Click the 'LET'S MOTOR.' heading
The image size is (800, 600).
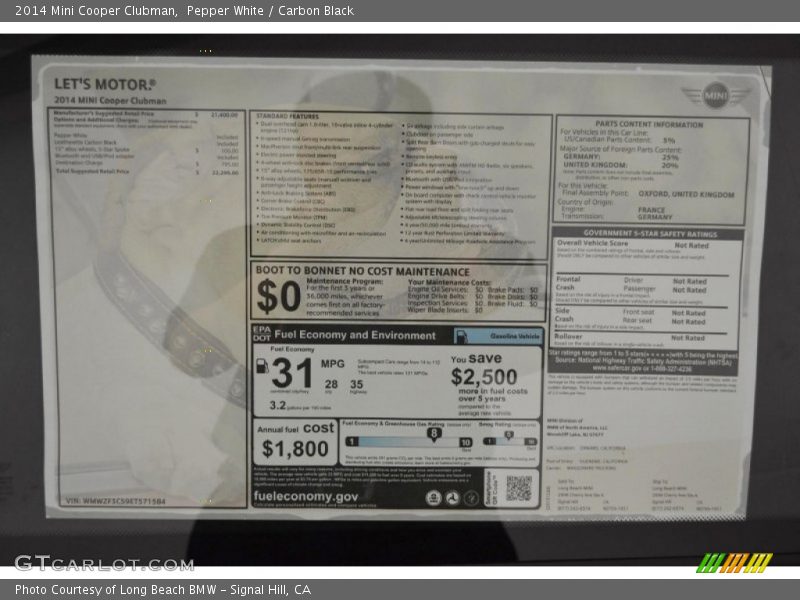pyautogui.click(x=105, y=84)
